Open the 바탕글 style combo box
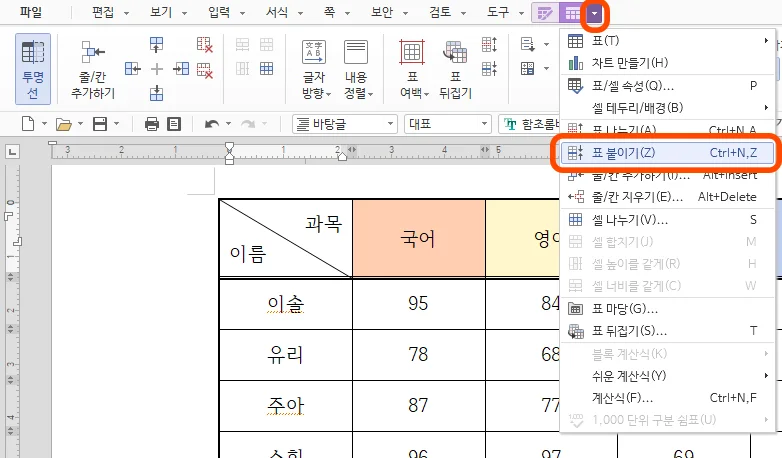 pos(345,124)
